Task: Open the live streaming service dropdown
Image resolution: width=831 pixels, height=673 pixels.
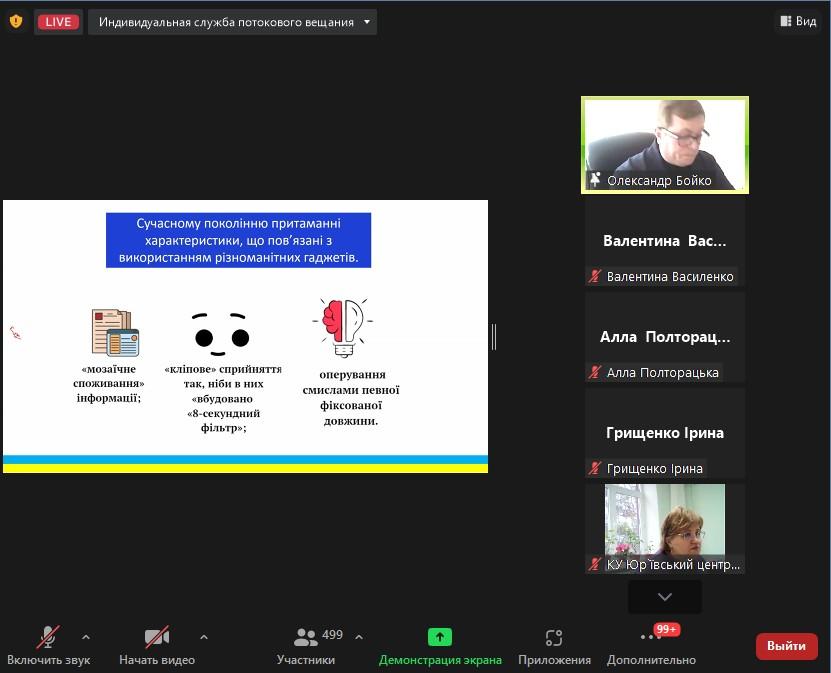Action: pos(232,22)
